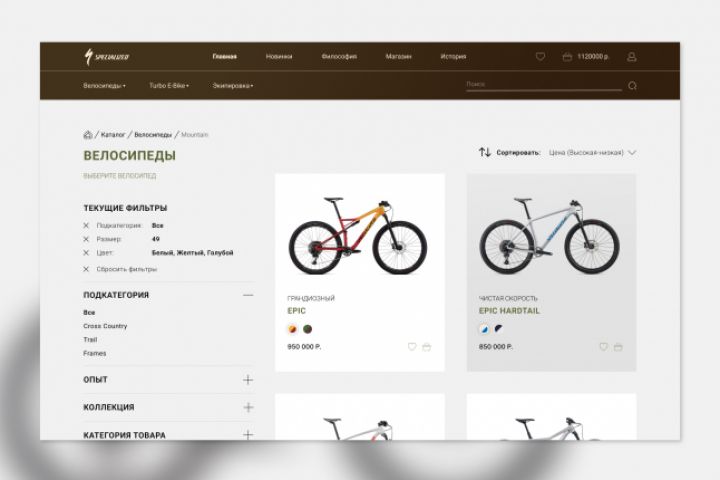This screenshot has height=480, width=720.
Task: Open the sort dropdown Цена (Высокая-низкая)
Action: [592, 152]
